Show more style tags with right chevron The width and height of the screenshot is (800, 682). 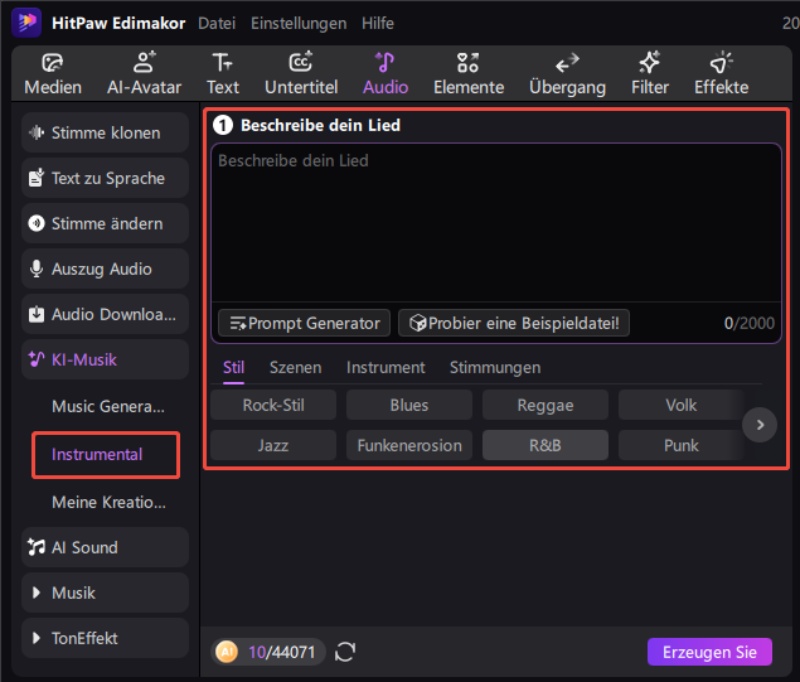point(760,424)
